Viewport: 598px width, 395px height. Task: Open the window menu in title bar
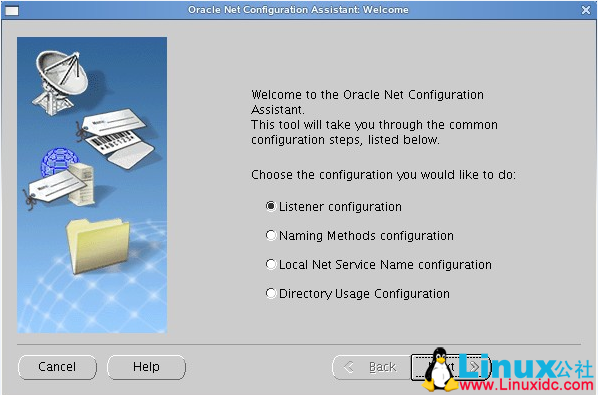(12, 11)
